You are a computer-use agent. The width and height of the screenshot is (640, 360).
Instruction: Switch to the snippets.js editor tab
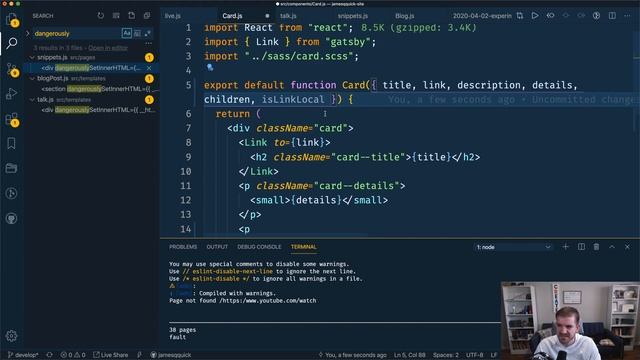tap(353, 16)
